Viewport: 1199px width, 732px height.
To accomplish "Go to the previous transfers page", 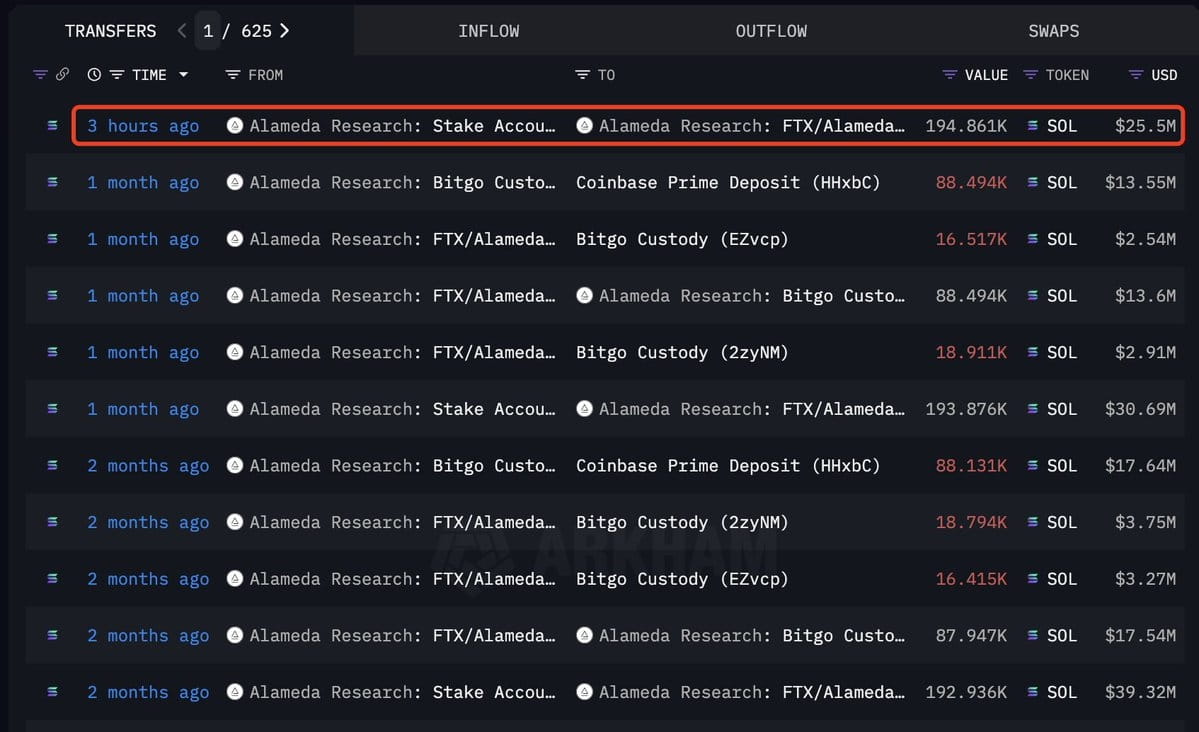I will point(181,31).
